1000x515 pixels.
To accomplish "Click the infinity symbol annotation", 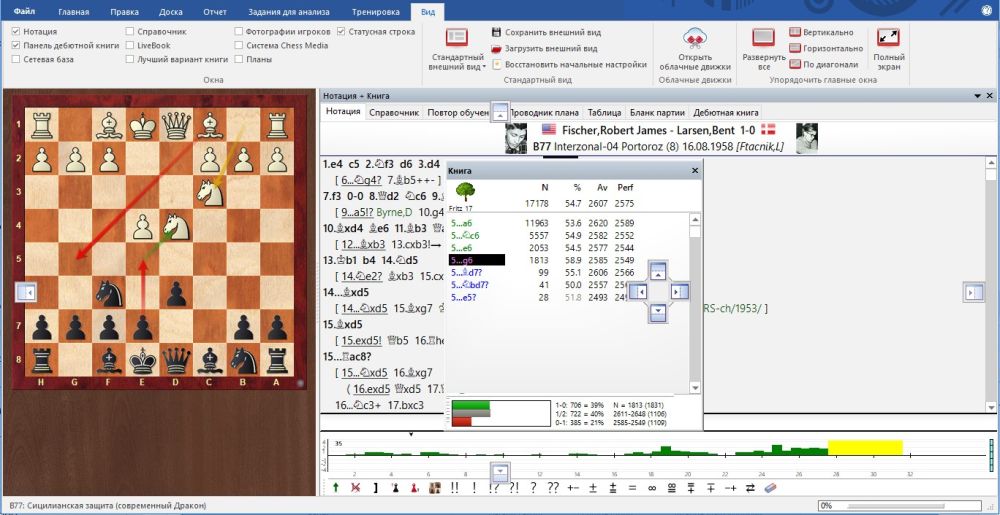I will point(651,488).
